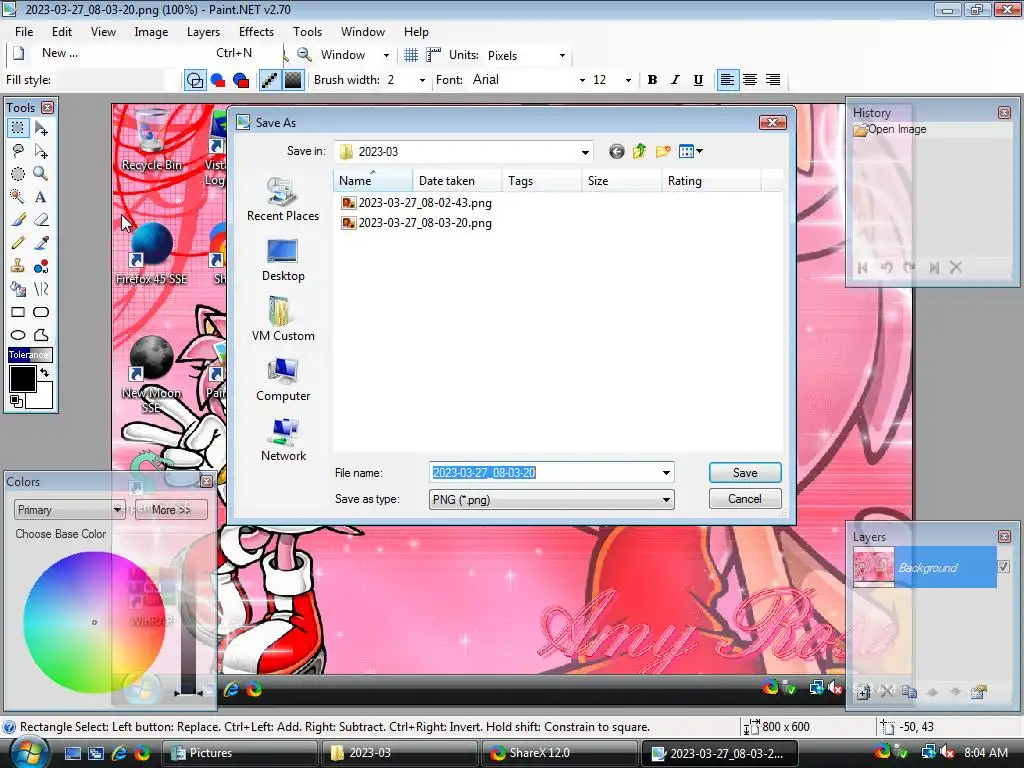Open the Effects menu
1024x768 pixels.
point(256,32)
